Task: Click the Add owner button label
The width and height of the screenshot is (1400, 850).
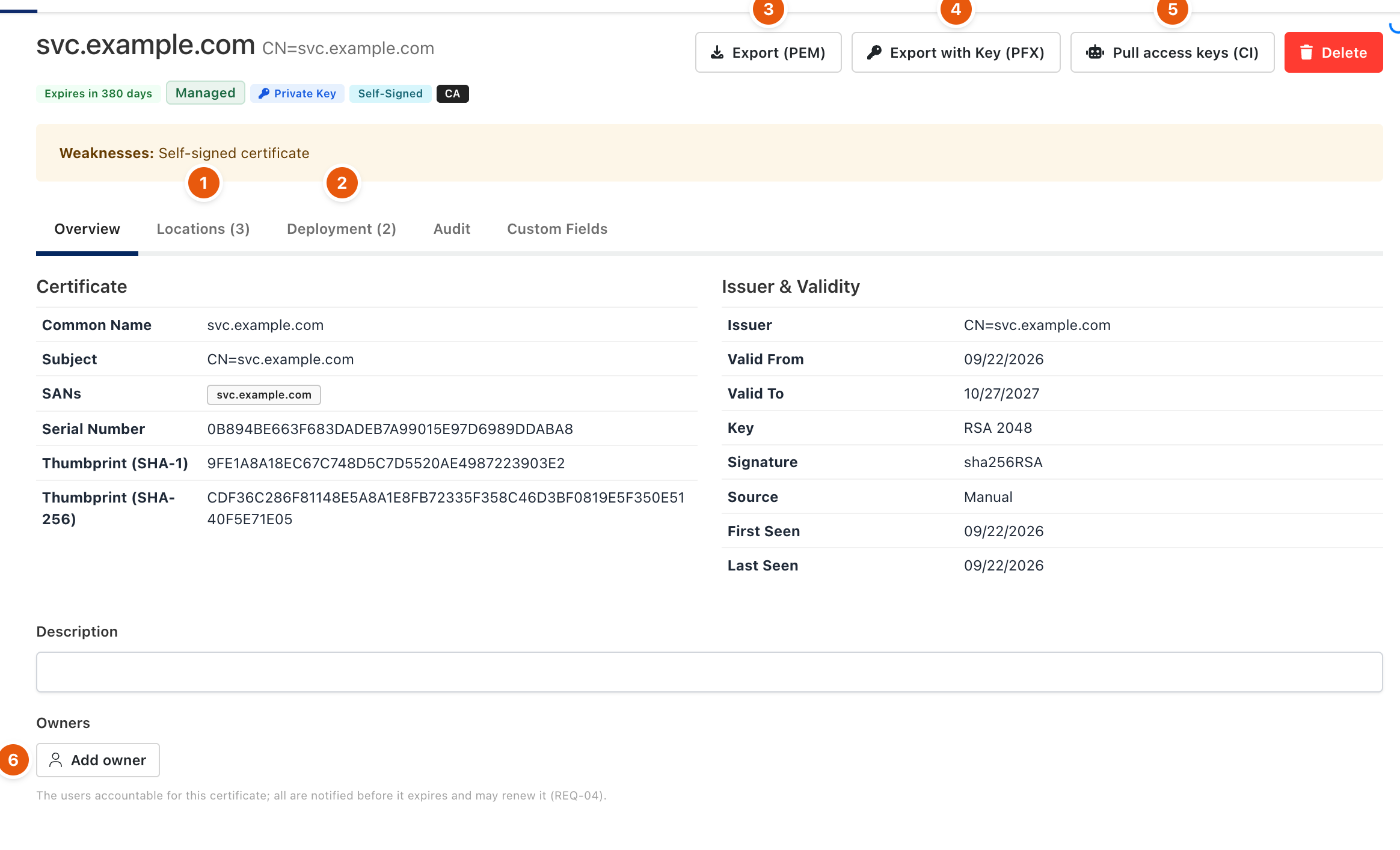Action: tap(109, 760)
